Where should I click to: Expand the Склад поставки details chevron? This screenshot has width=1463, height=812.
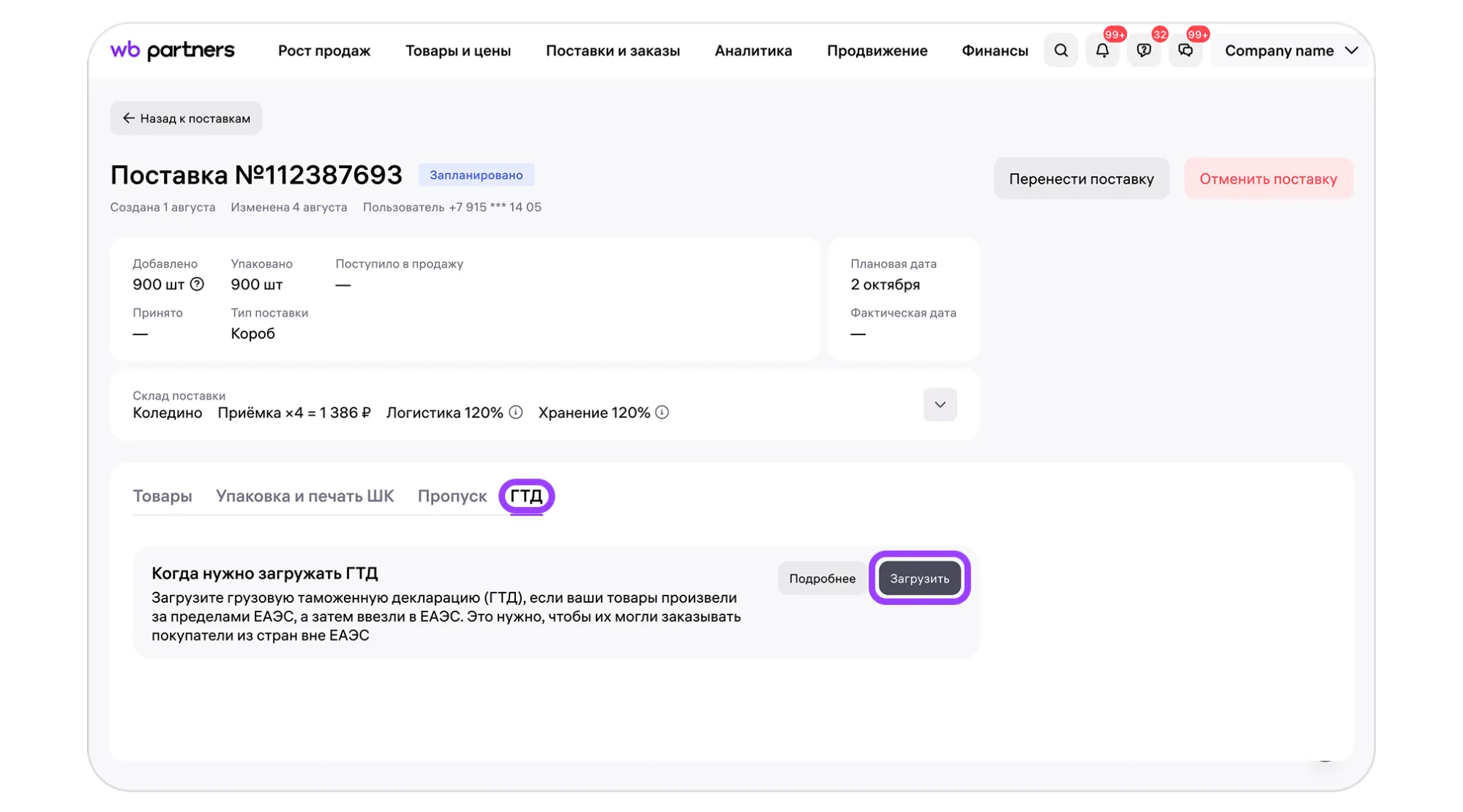tap(940, 405)
